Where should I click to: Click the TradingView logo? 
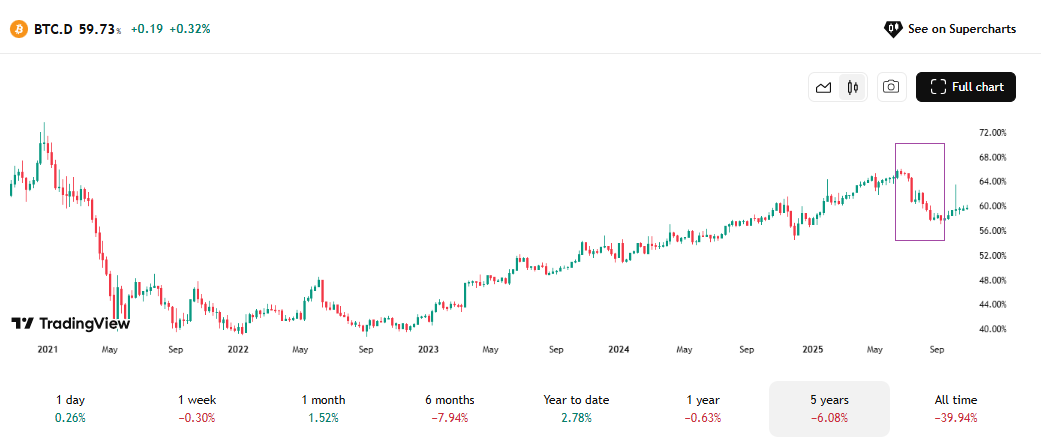[x=70, y=323]
